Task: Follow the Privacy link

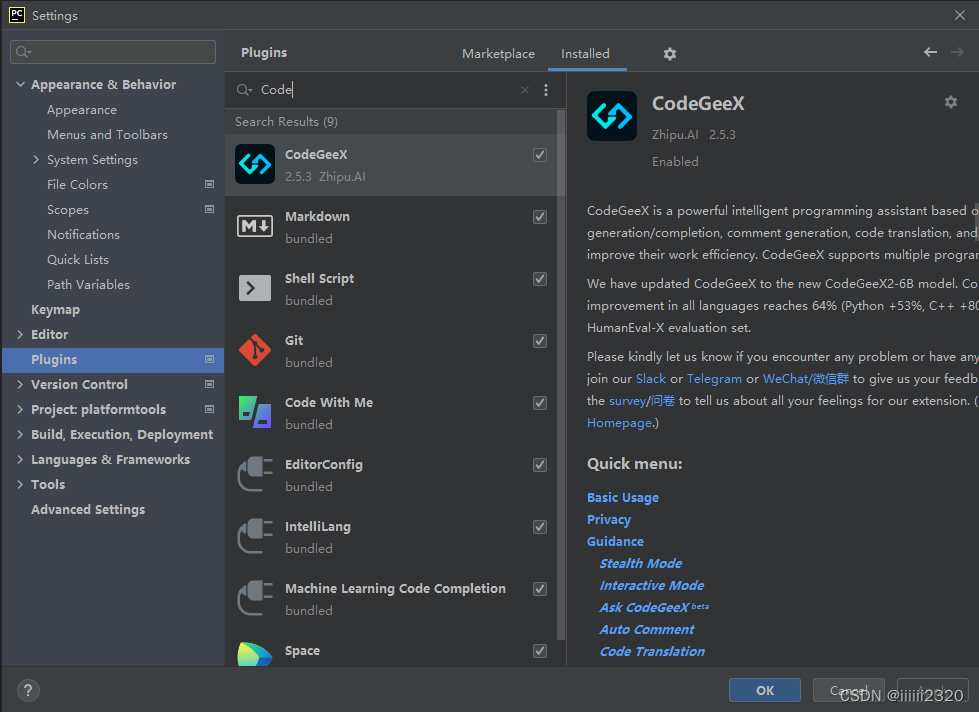Action: tap(609, 520)
